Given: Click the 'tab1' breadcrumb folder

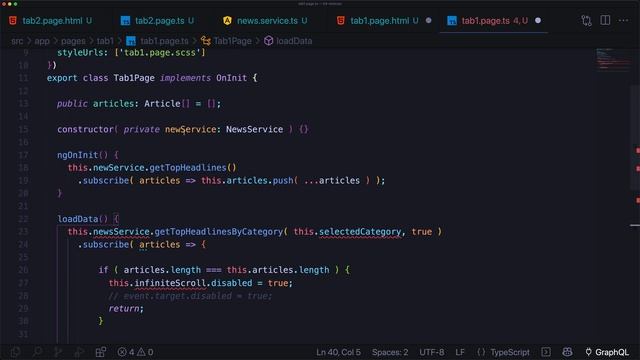Looking at the screenshot, I should [x=105, y=41].
